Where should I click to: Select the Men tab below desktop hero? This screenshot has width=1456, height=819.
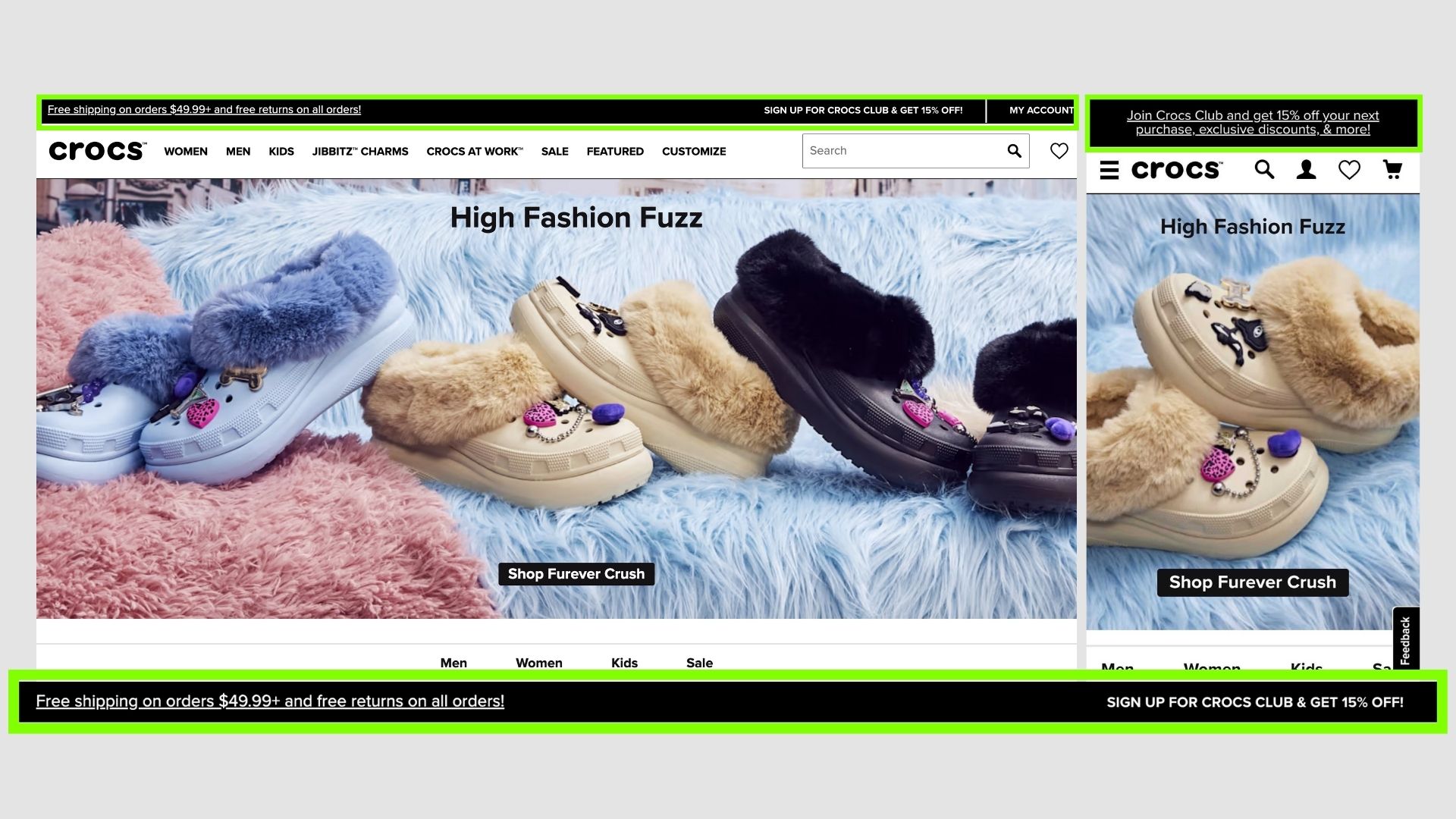453,663
